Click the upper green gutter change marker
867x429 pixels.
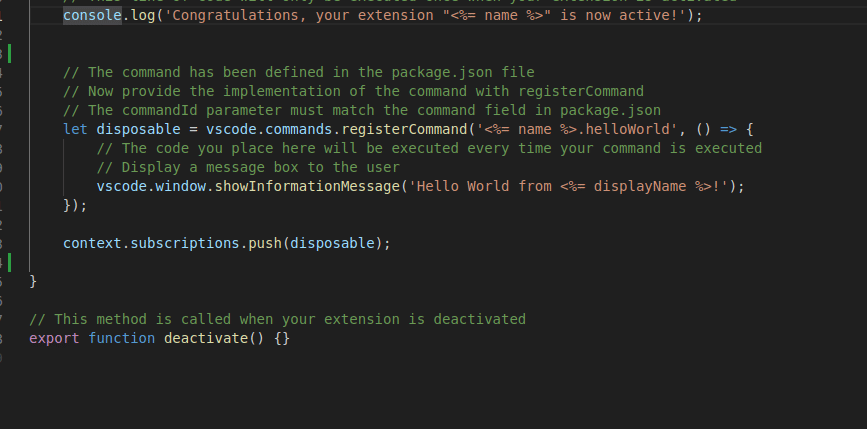point(9,53)
